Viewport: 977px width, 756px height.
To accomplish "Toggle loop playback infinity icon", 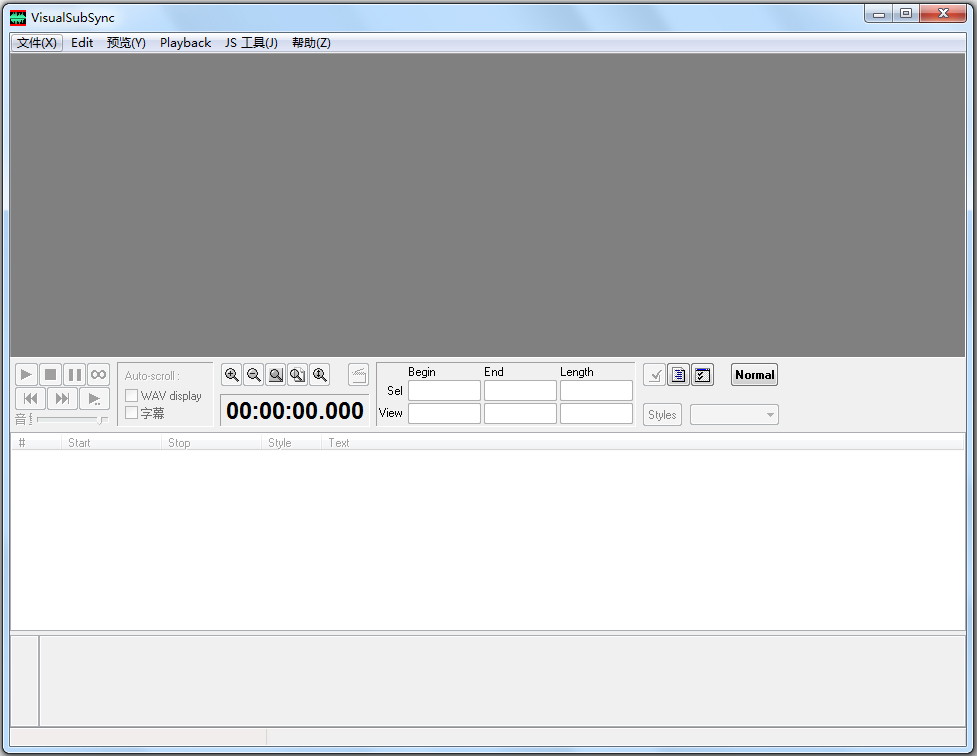I will point(98,375).
